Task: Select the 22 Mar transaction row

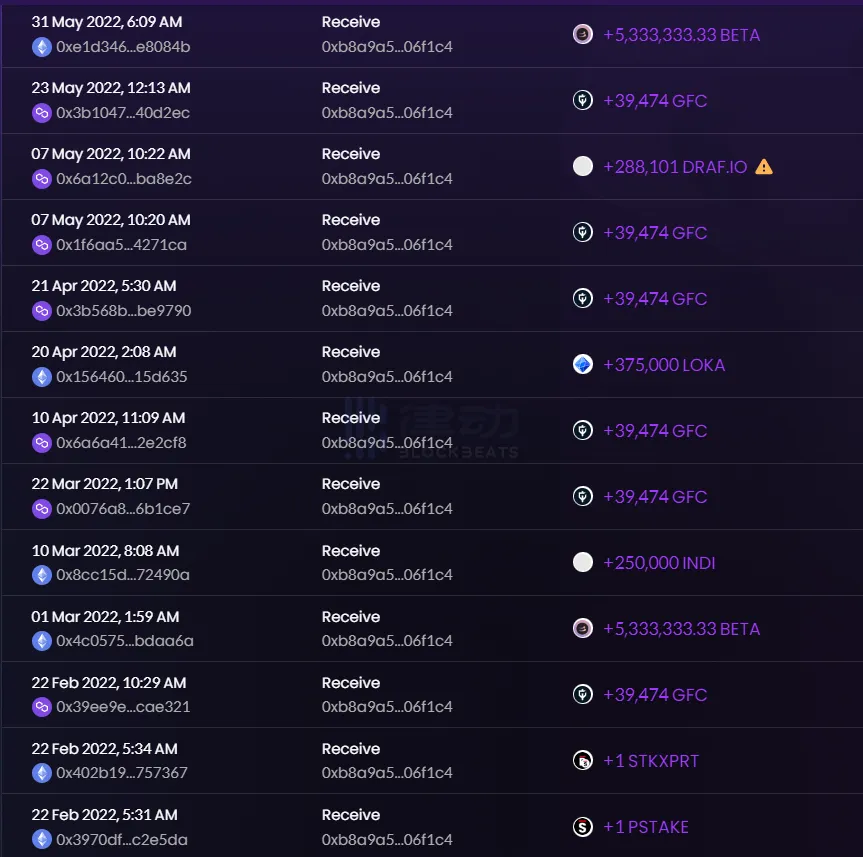Action: pyautogui.click(x=430, y=496)
